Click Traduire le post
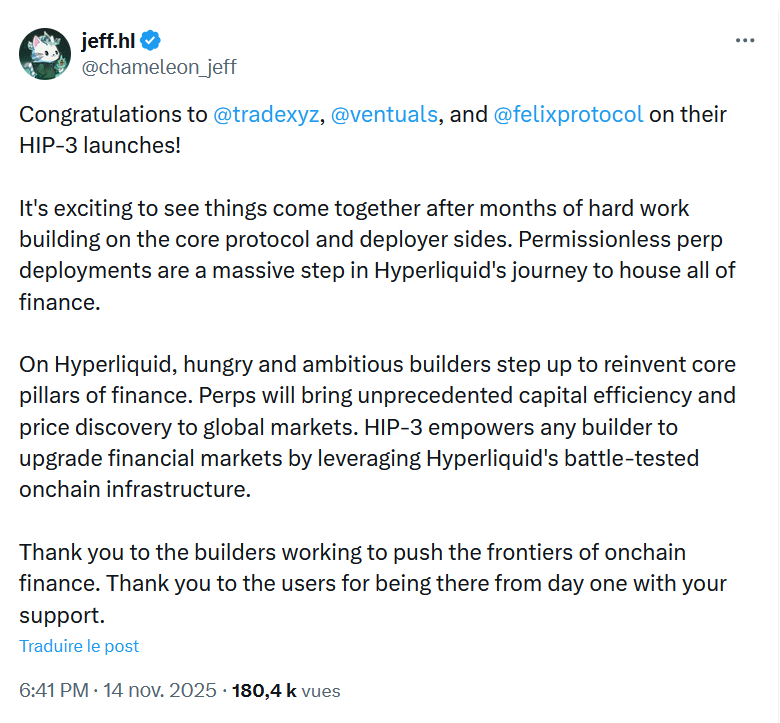The image size is (780, 723). tap(79, 646)
